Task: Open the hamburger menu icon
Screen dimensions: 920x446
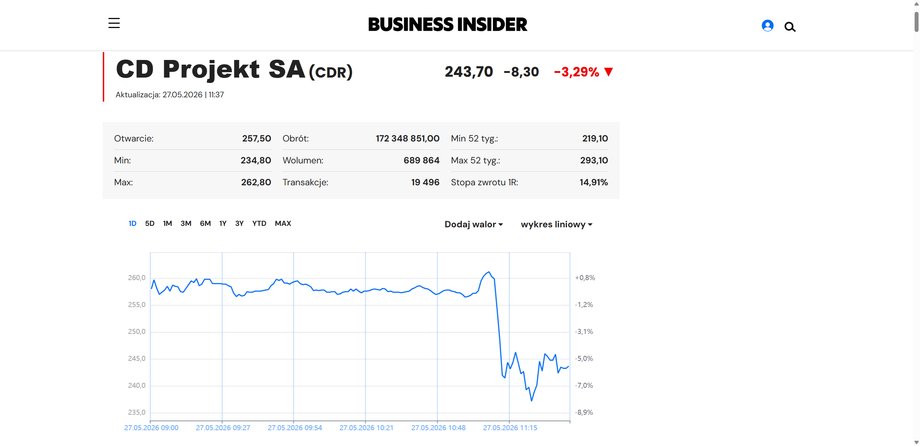Action: tap(114, 23)
